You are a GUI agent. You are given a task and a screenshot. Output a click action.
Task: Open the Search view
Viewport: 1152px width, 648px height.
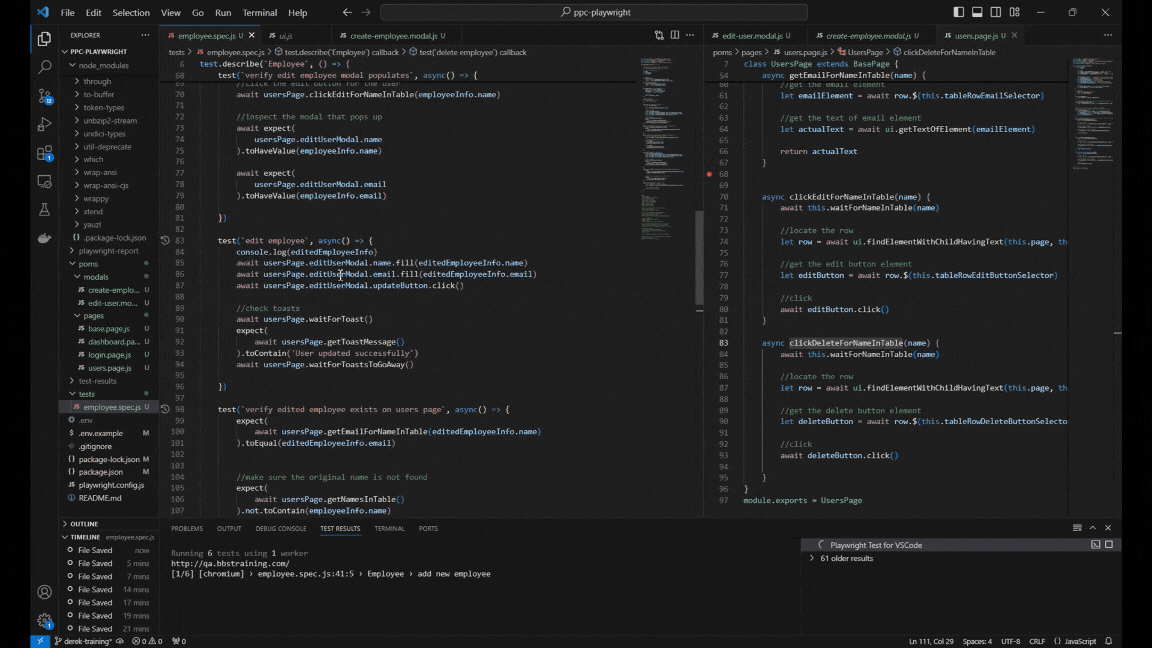coord(44,68)
